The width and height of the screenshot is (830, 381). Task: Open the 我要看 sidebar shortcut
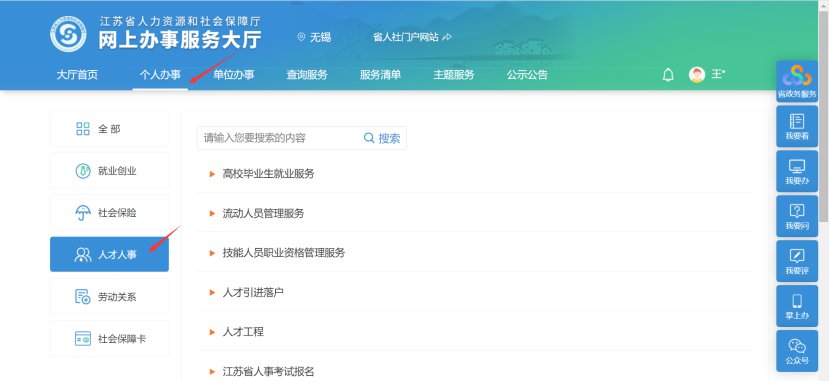click(797, 126)
